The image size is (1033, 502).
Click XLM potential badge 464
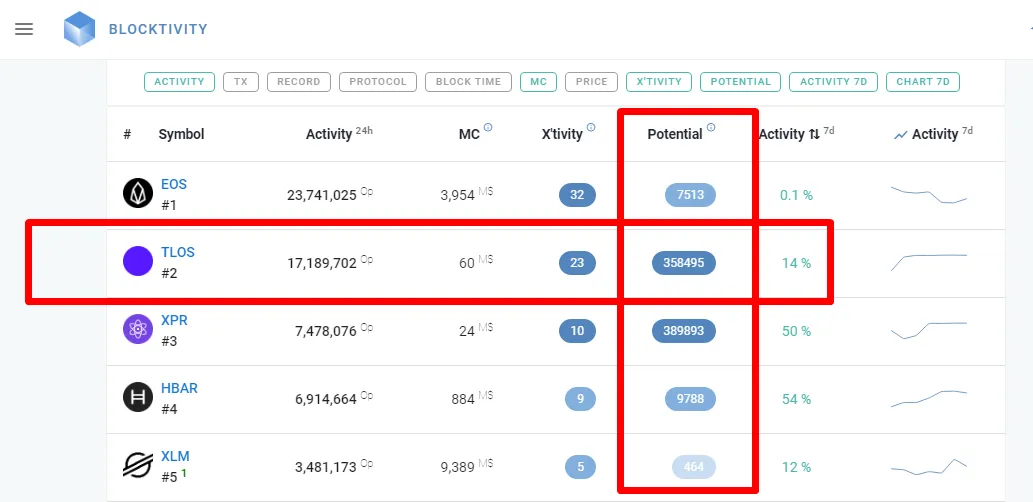click(x=694, y=467)
